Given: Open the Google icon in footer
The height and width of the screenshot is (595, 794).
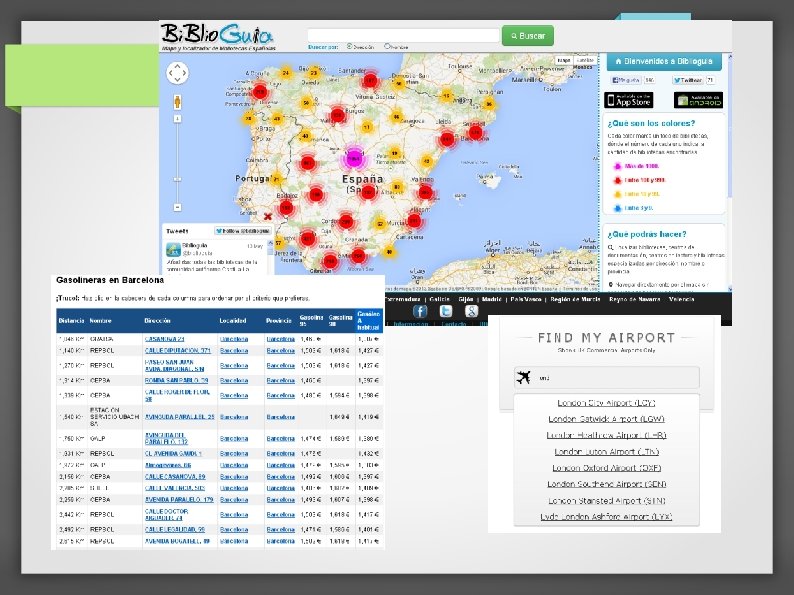Looking at the screenshot, I should click(471, 311).
